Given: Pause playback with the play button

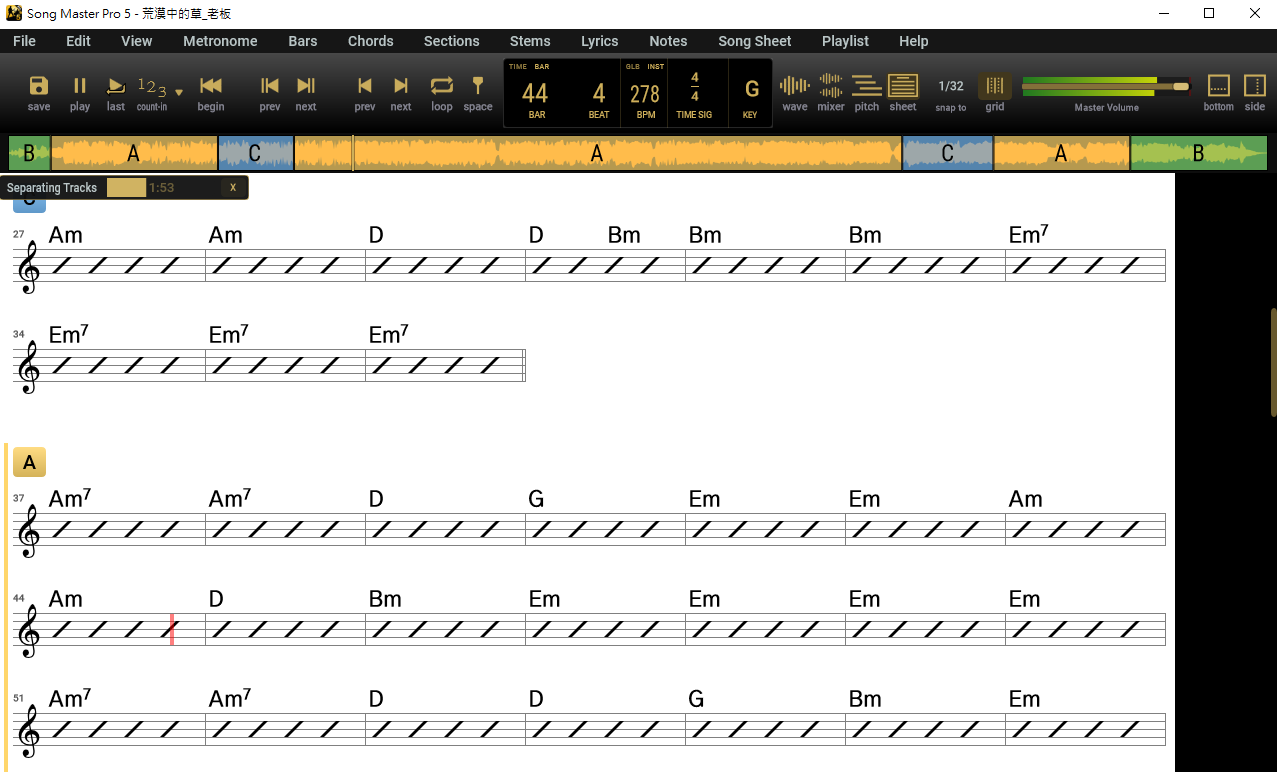Looking at the screenshot, I should pyautogui.click(x=80, y=86).
